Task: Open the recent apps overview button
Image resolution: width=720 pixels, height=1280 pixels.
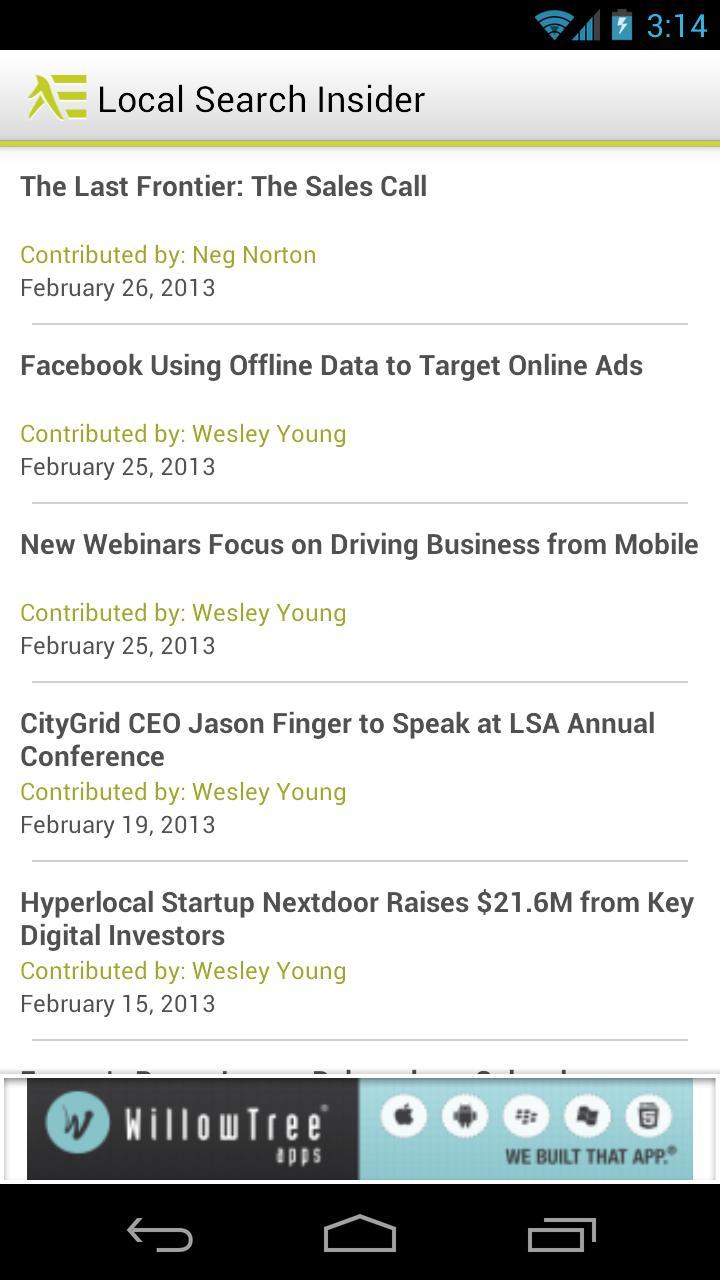Action: (x=561, y=1235)
